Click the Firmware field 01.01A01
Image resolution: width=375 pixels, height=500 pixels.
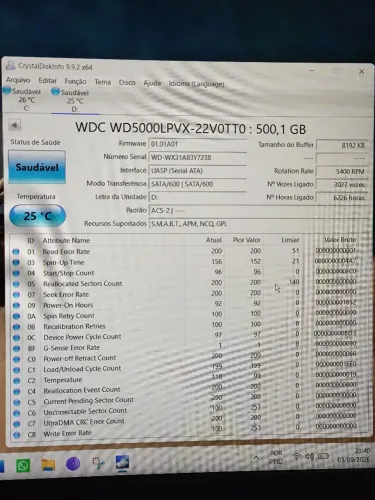pos(197,144)
